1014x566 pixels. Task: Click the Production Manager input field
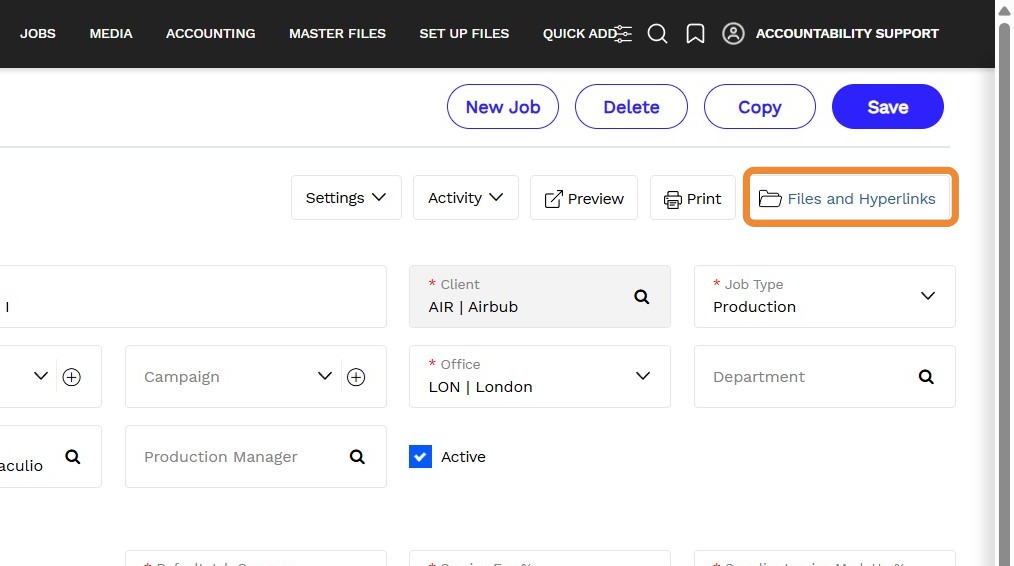coord(255,457)
